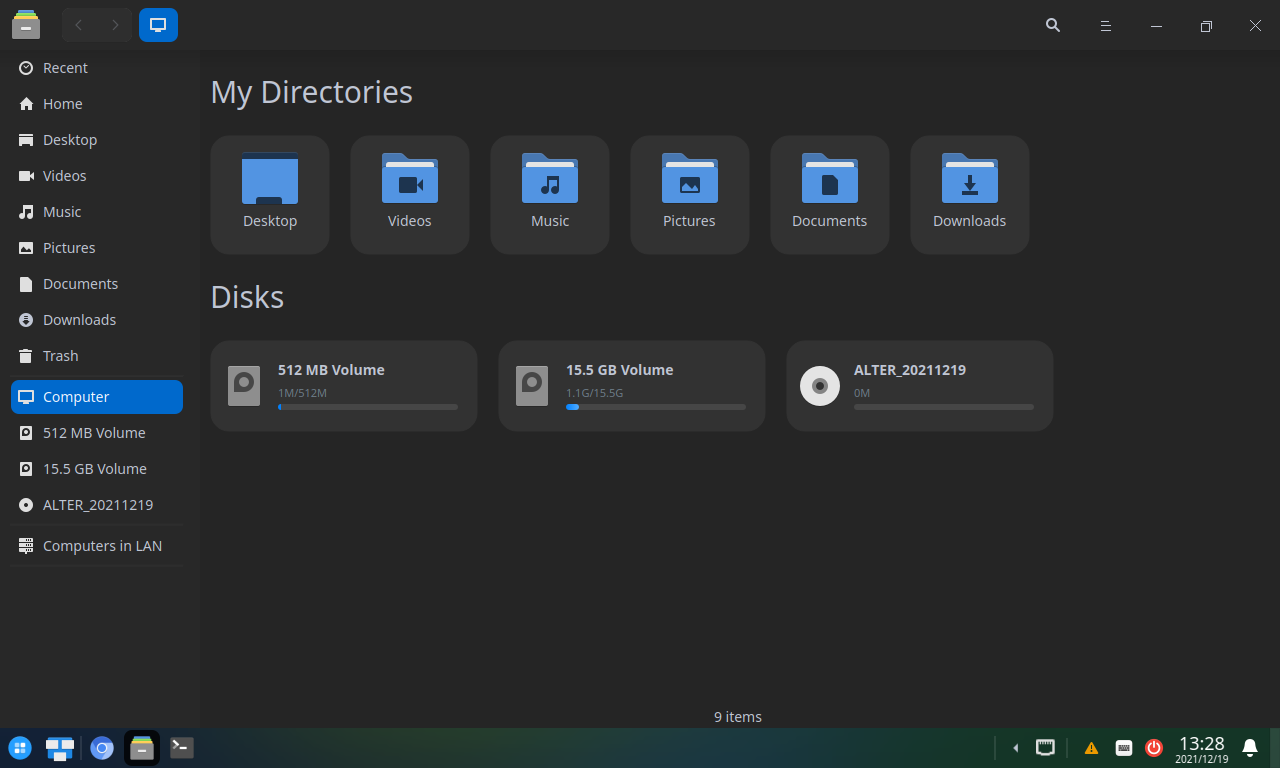The image size is (1280, 768).
Task: Click the red power button in tray
Action: pos(1154,747)
